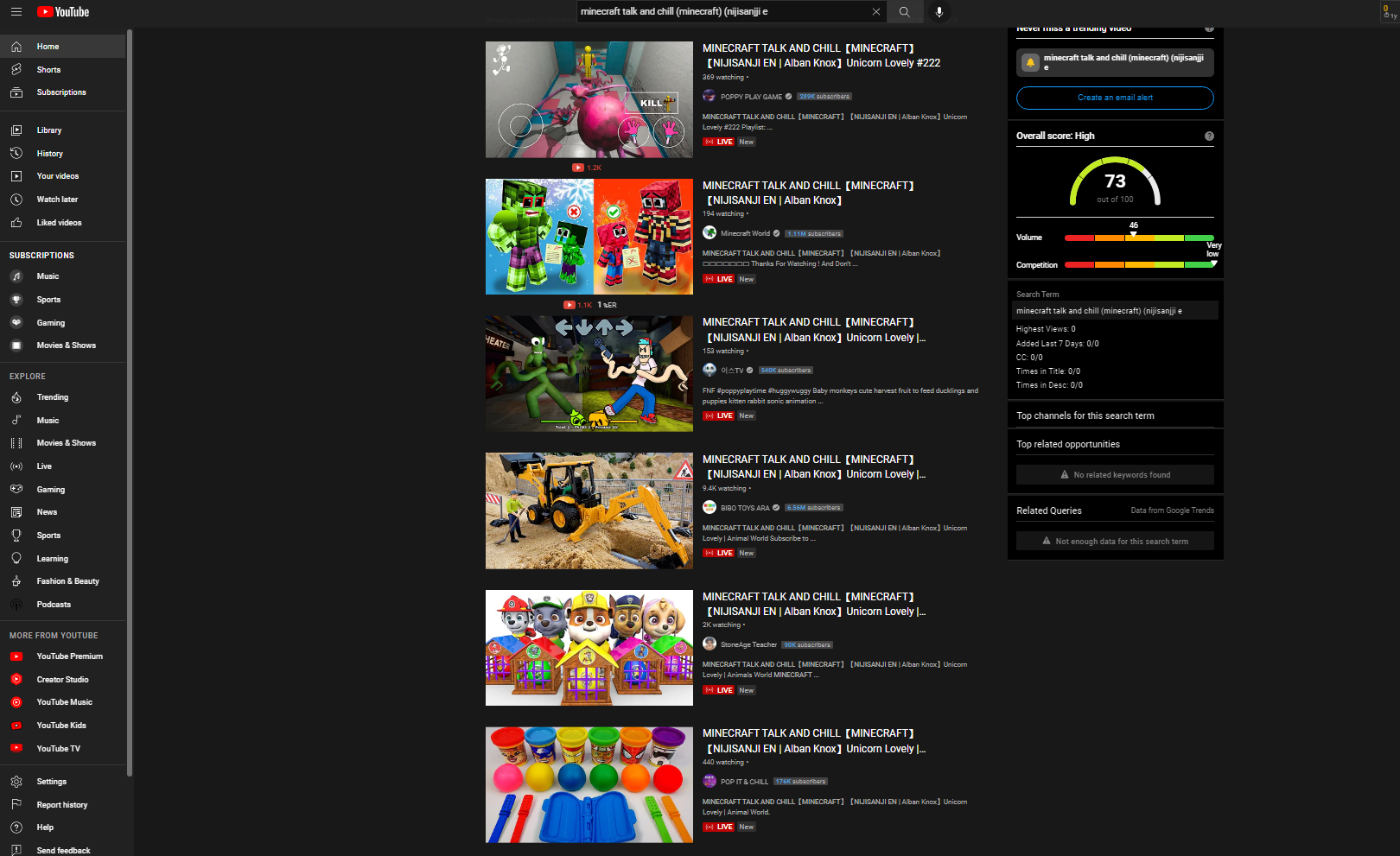Viewport: 1400px width, 856px height.
Task: Open Movies & Shows under Subscriptions
Action: click(63, 346)
